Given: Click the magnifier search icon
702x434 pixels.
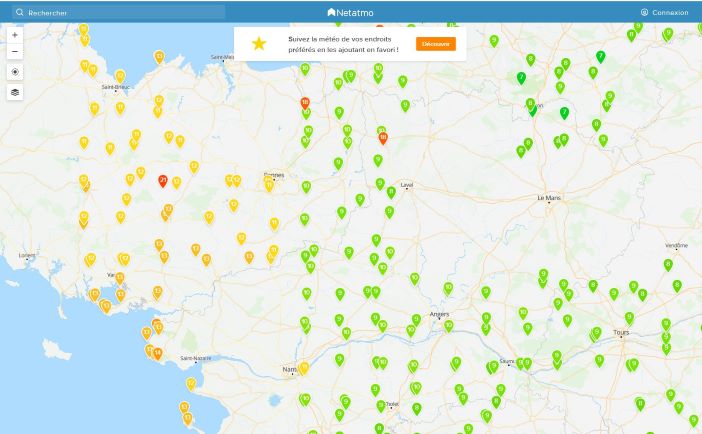Looking at the screenshot, I should [20, 12].
